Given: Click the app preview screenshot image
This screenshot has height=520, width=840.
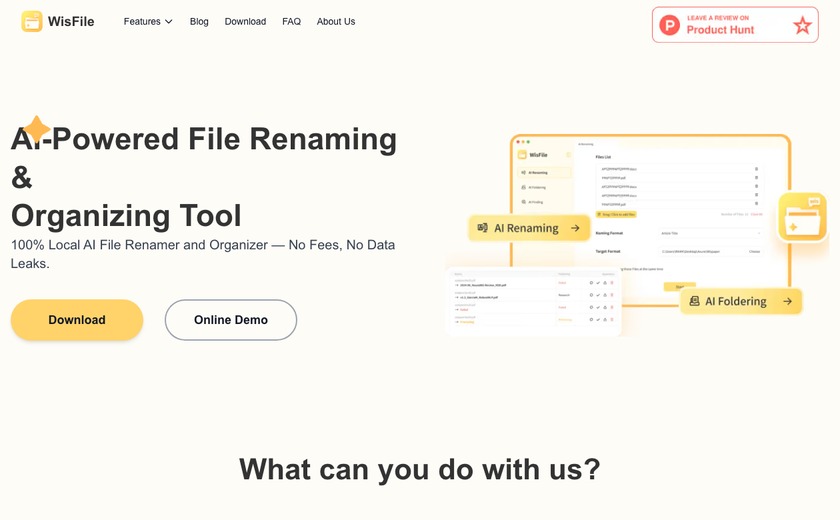Looking at the screenshot, I should (650, 220).
